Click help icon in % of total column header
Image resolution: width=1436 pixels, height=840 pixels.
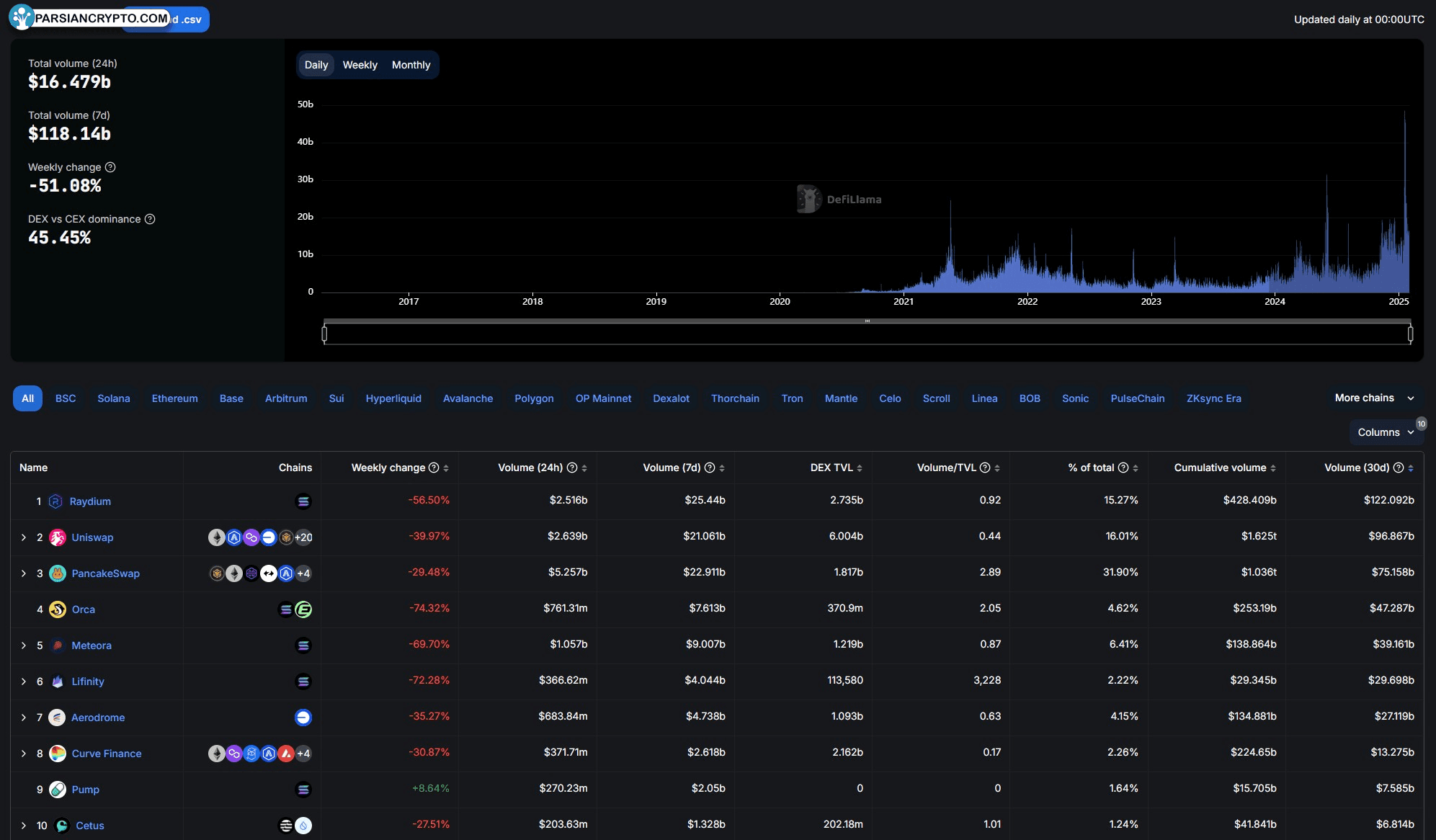pos(1123,468)
